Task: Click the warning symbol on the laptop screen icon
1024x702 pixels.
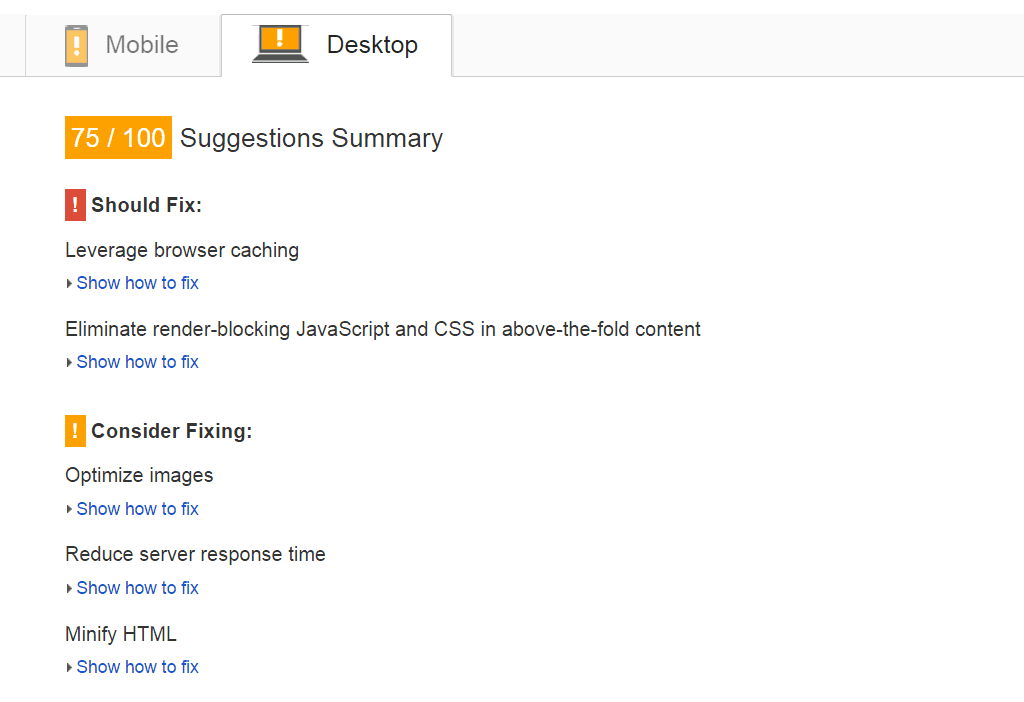Action: click(280, 38)
